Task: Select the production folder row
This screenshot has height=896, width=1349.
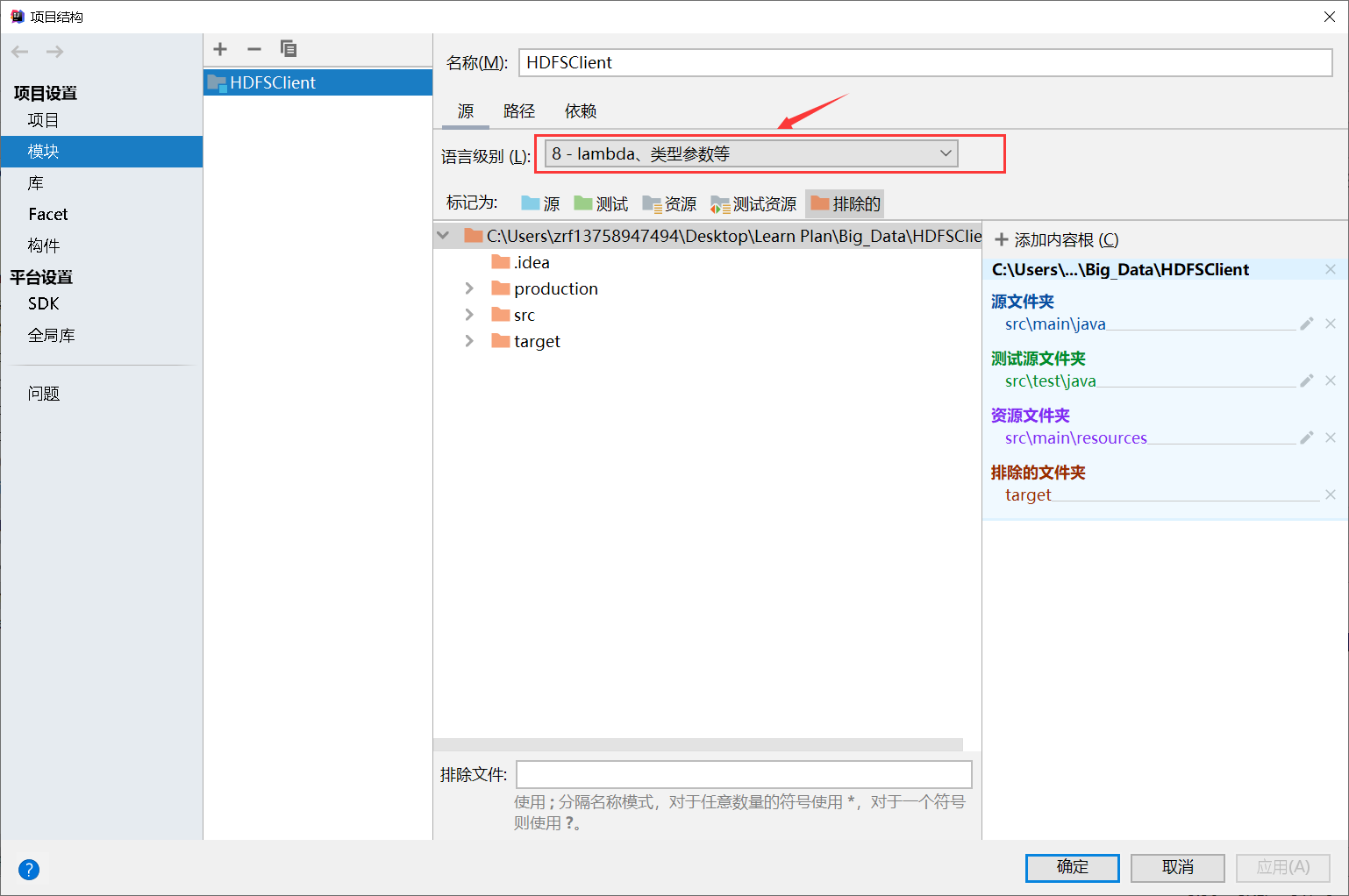Action: coord(545,288)
